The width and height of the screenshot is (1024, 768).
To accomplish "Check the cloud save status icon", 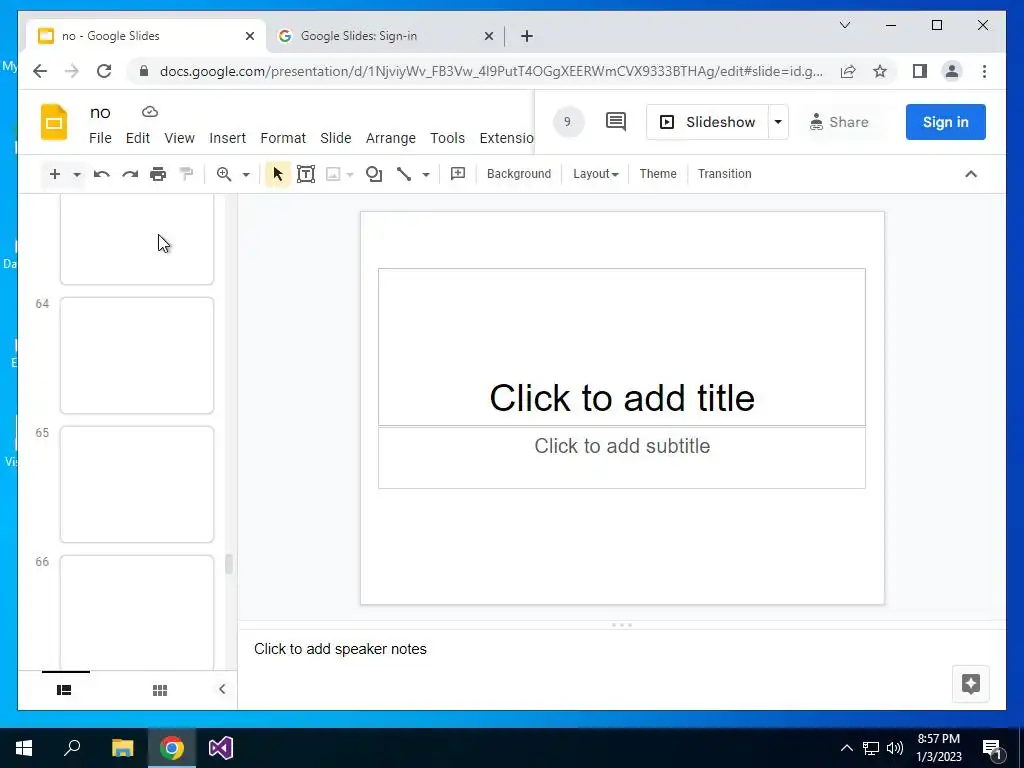I will point(150,112).
